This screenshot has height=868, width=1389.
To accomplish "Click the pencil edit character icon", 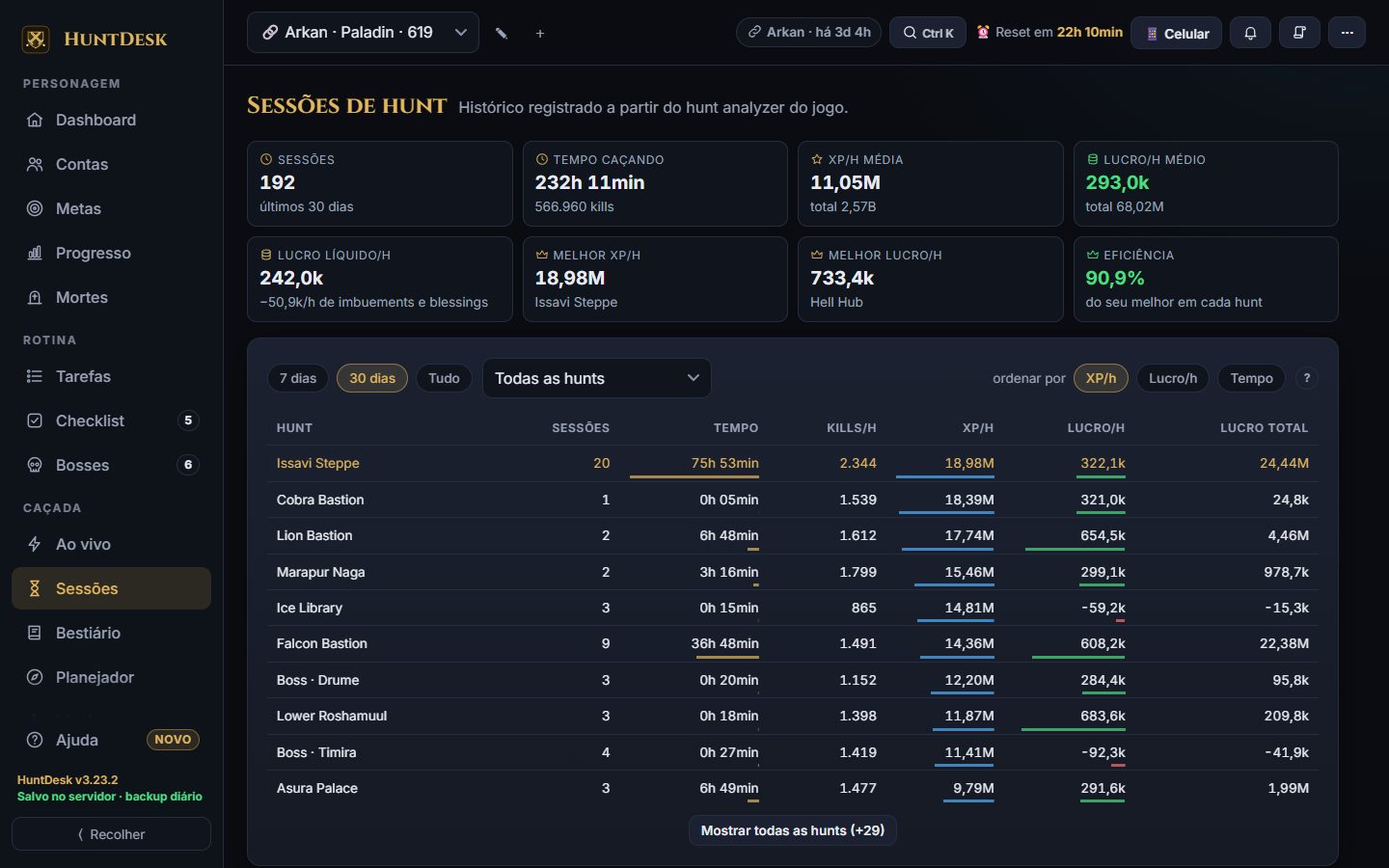I will coord(502,33).
